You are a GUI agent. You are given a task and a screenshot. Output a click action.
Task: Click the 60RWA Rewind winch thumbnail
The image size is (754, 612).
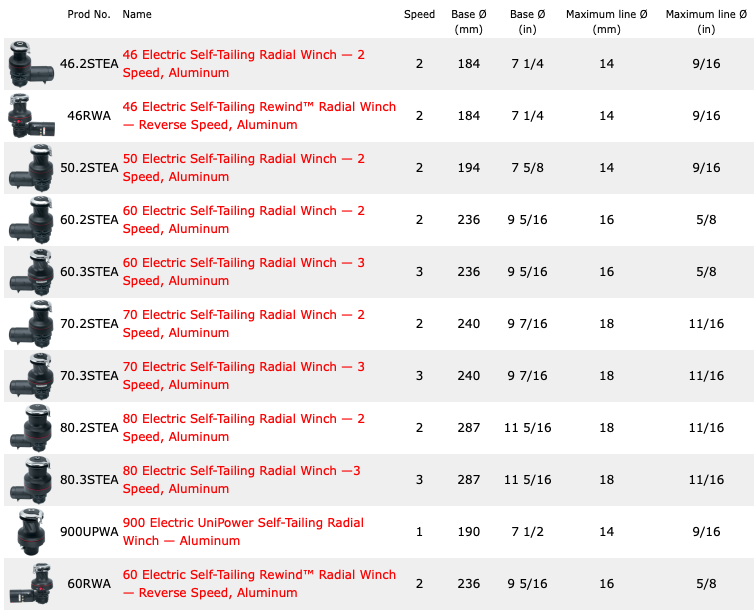tap(31, 584)
